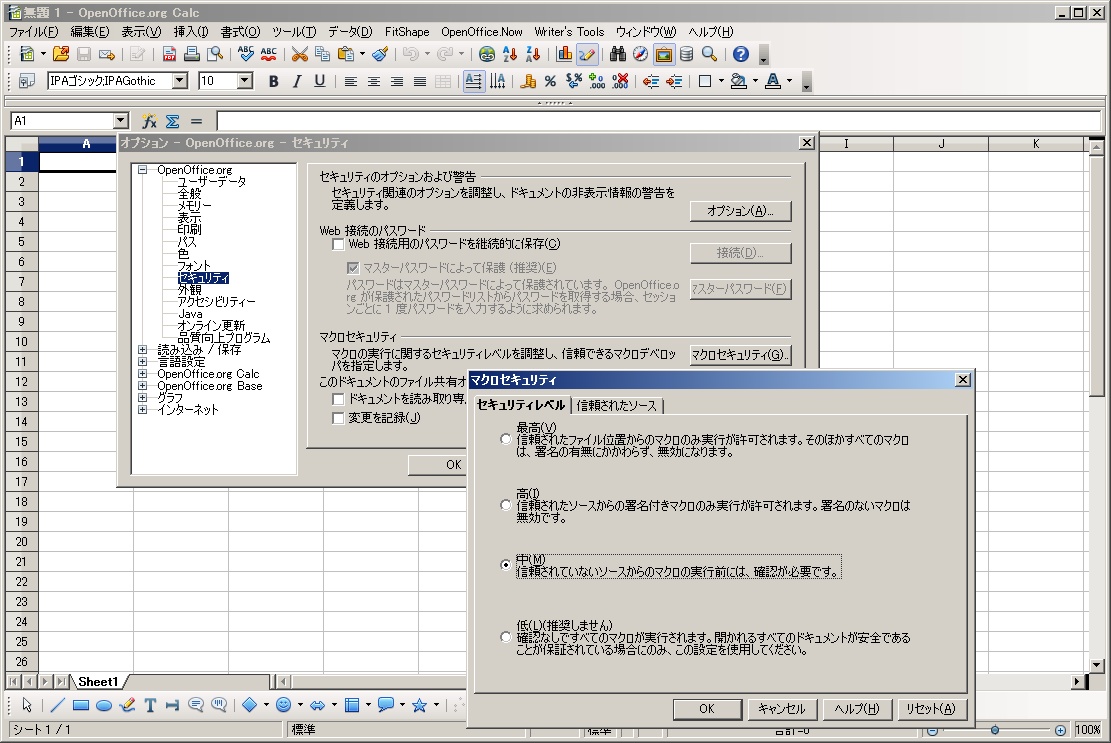
Task: Click OK in the マクロセキュリティ dialog
Action: [x=707, y=709]
